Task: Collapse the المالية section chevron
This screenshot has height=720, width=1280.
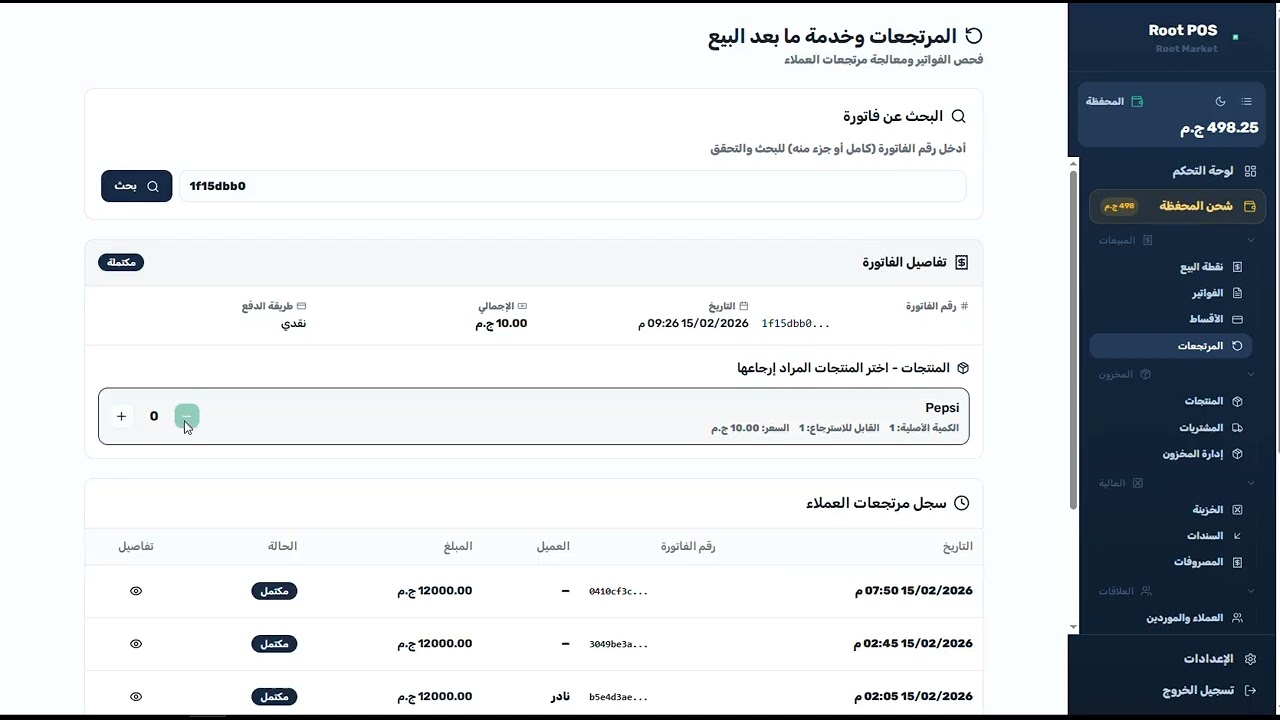Action: click(1251, 483)
